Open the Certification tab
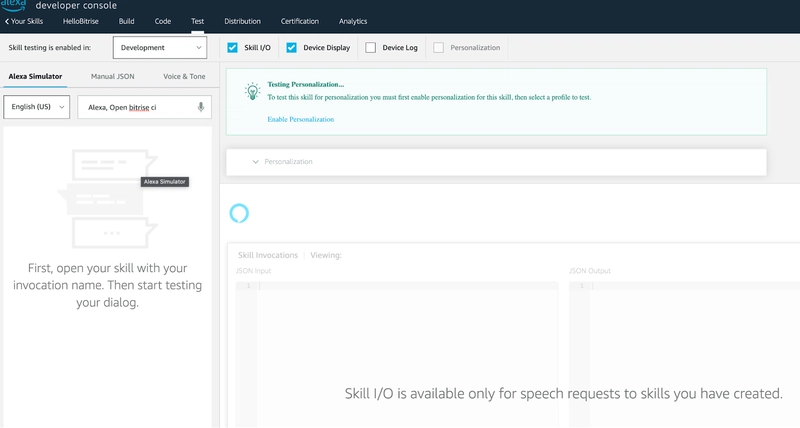Image resolution: width=800 pixels, height=428 pixels. pos(299,21)
